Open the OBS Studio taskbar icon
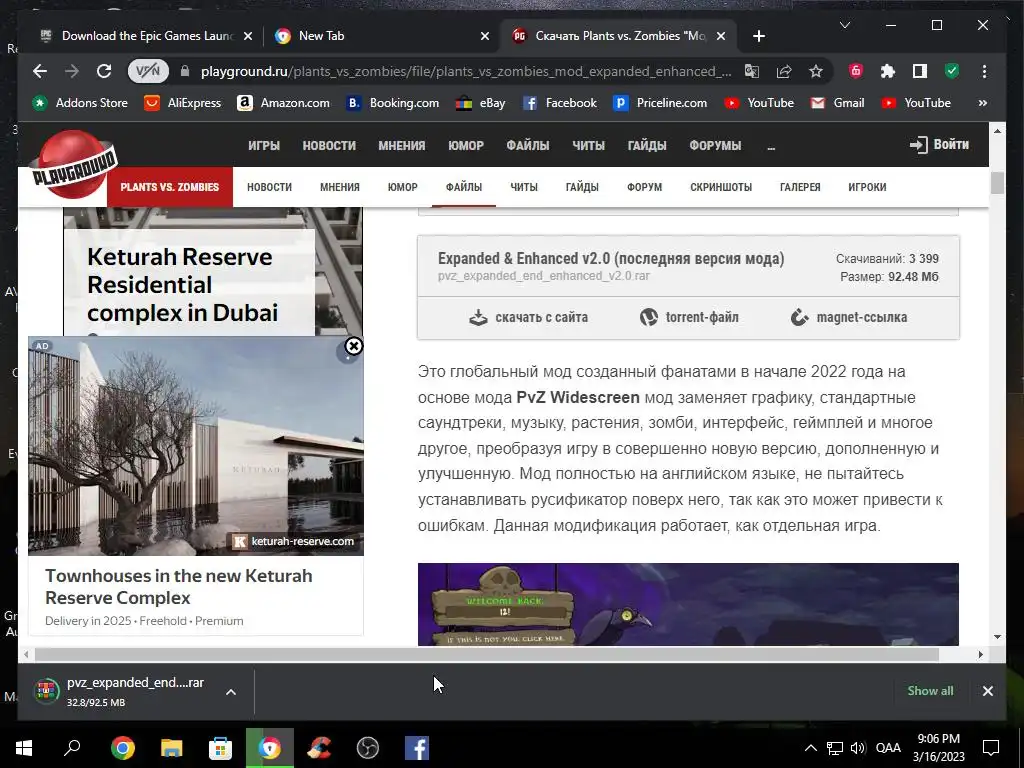 coord(368,748)
